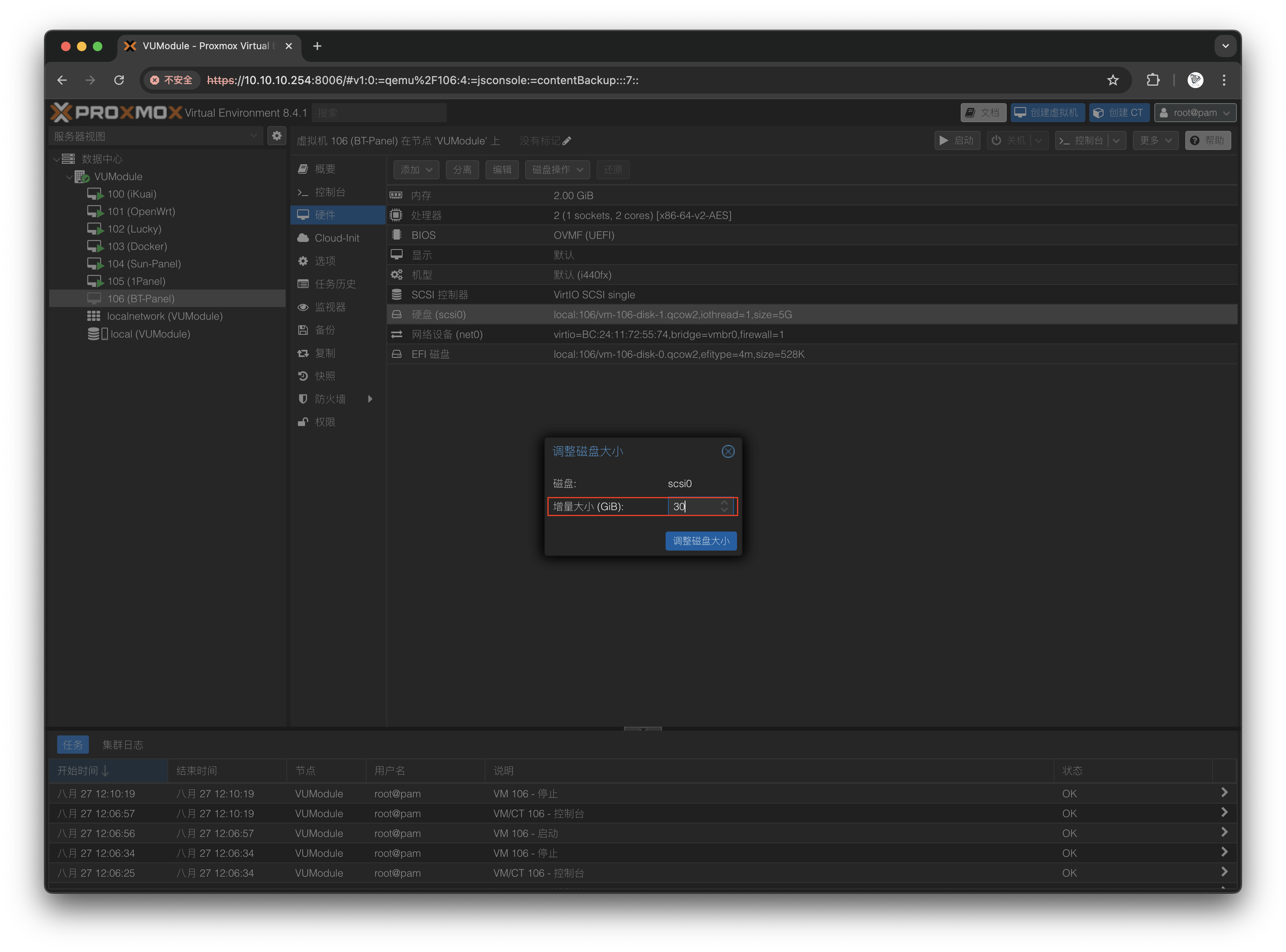Edit tags with the pencil icon

pos(567,141)
